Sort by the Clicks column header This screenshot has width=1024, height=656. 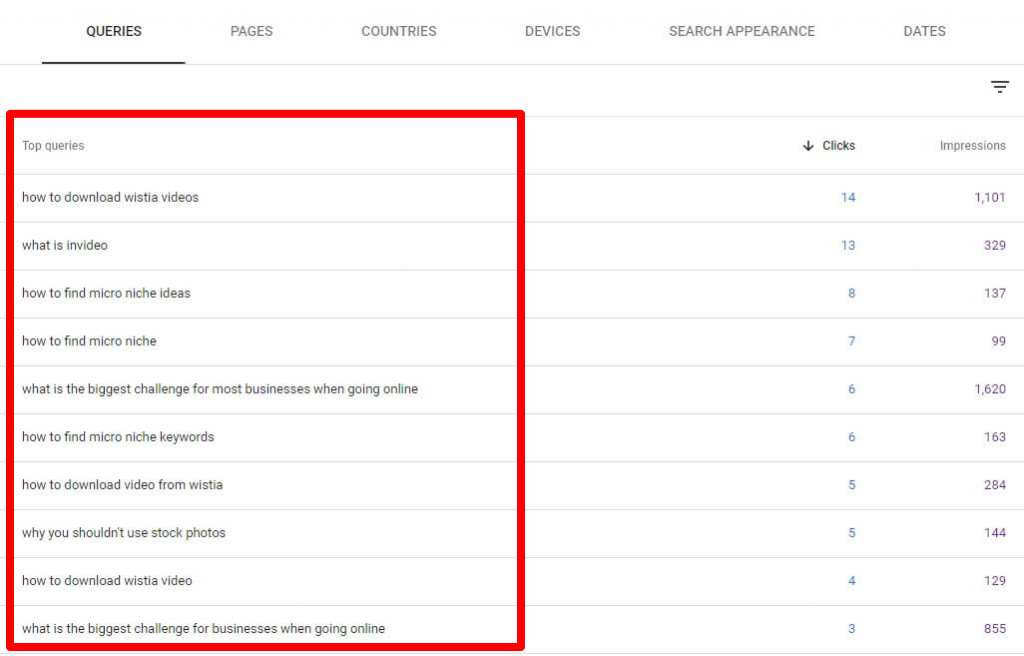coord(839,146)
